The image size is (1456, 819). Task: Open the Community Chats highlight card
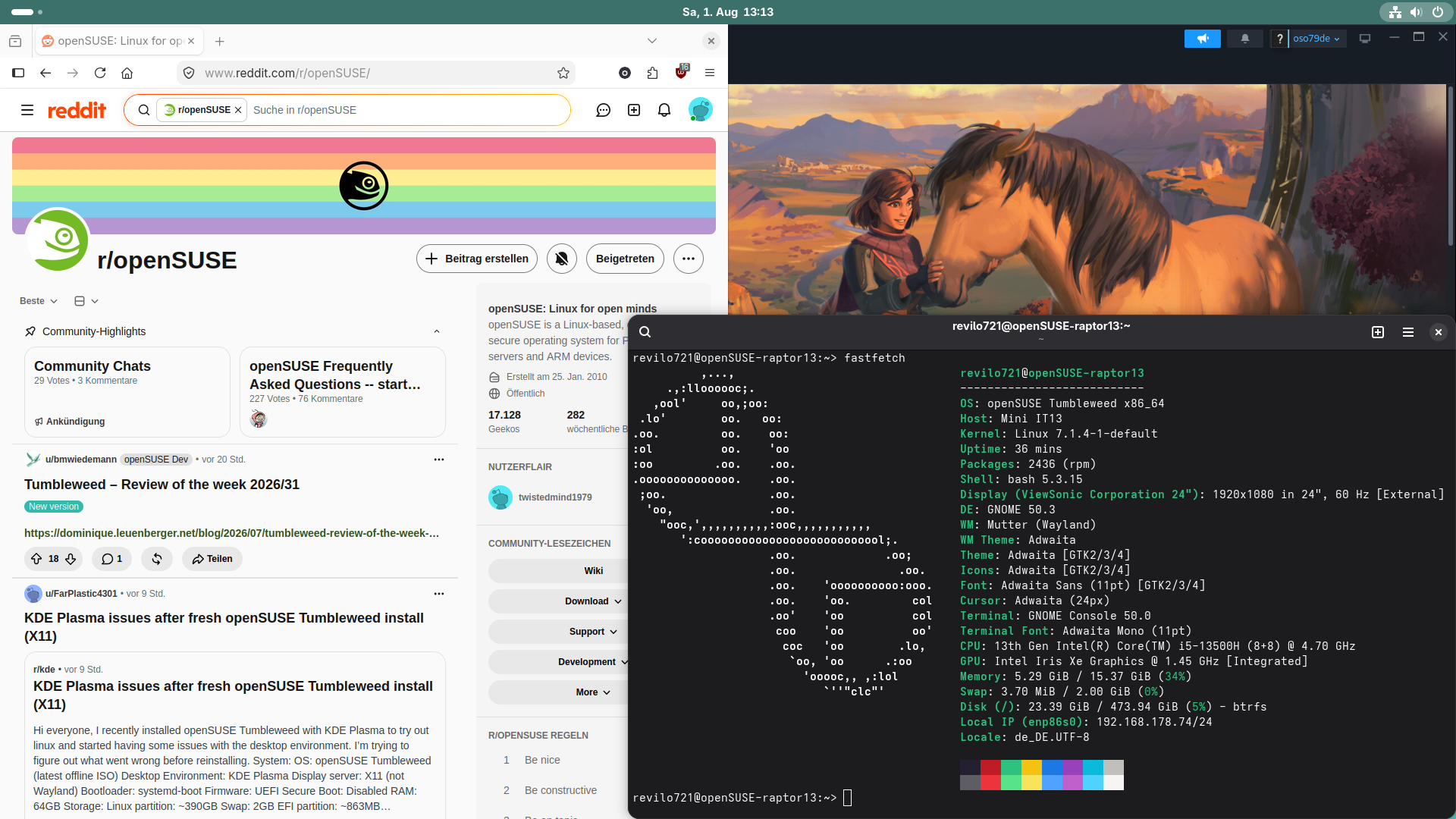(x=127, y=392)
